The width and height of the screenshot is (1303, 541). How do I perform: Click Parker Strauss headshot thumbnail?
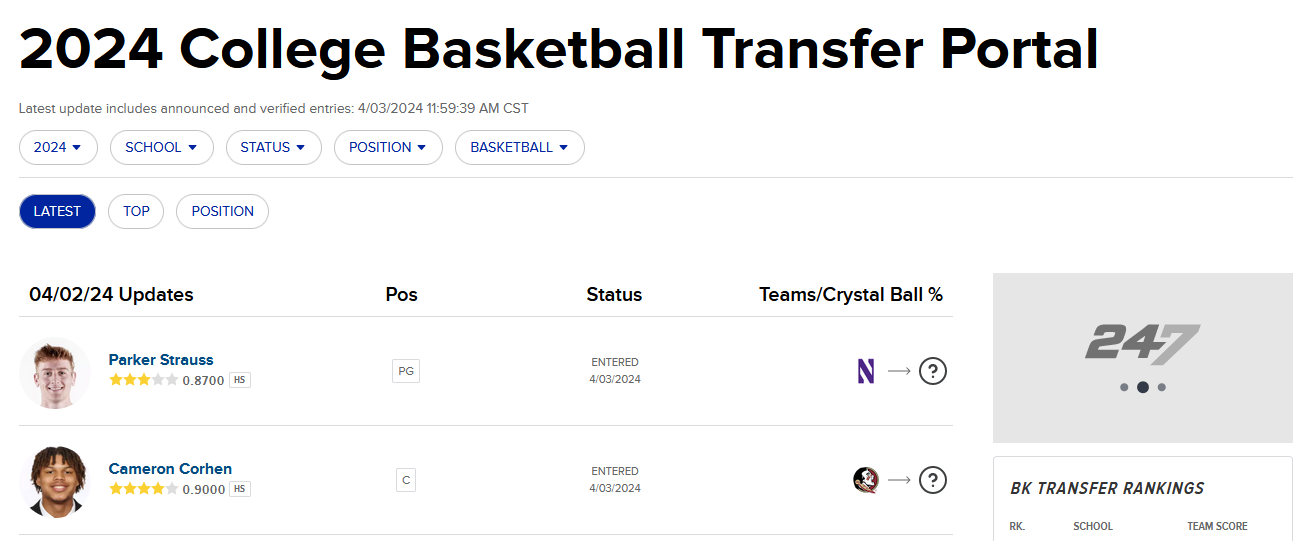[x=55, y=373]
